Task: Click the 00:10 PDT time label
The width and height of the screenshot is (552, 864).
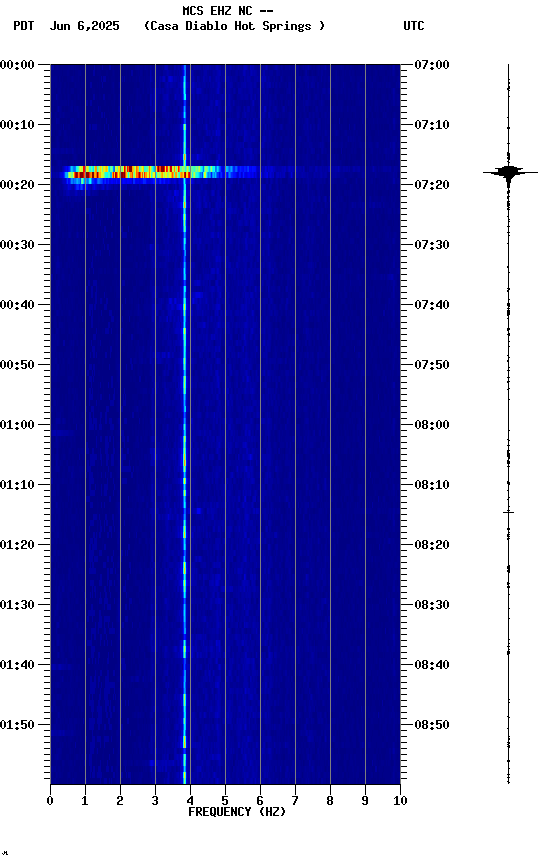Action: (17, 125)
